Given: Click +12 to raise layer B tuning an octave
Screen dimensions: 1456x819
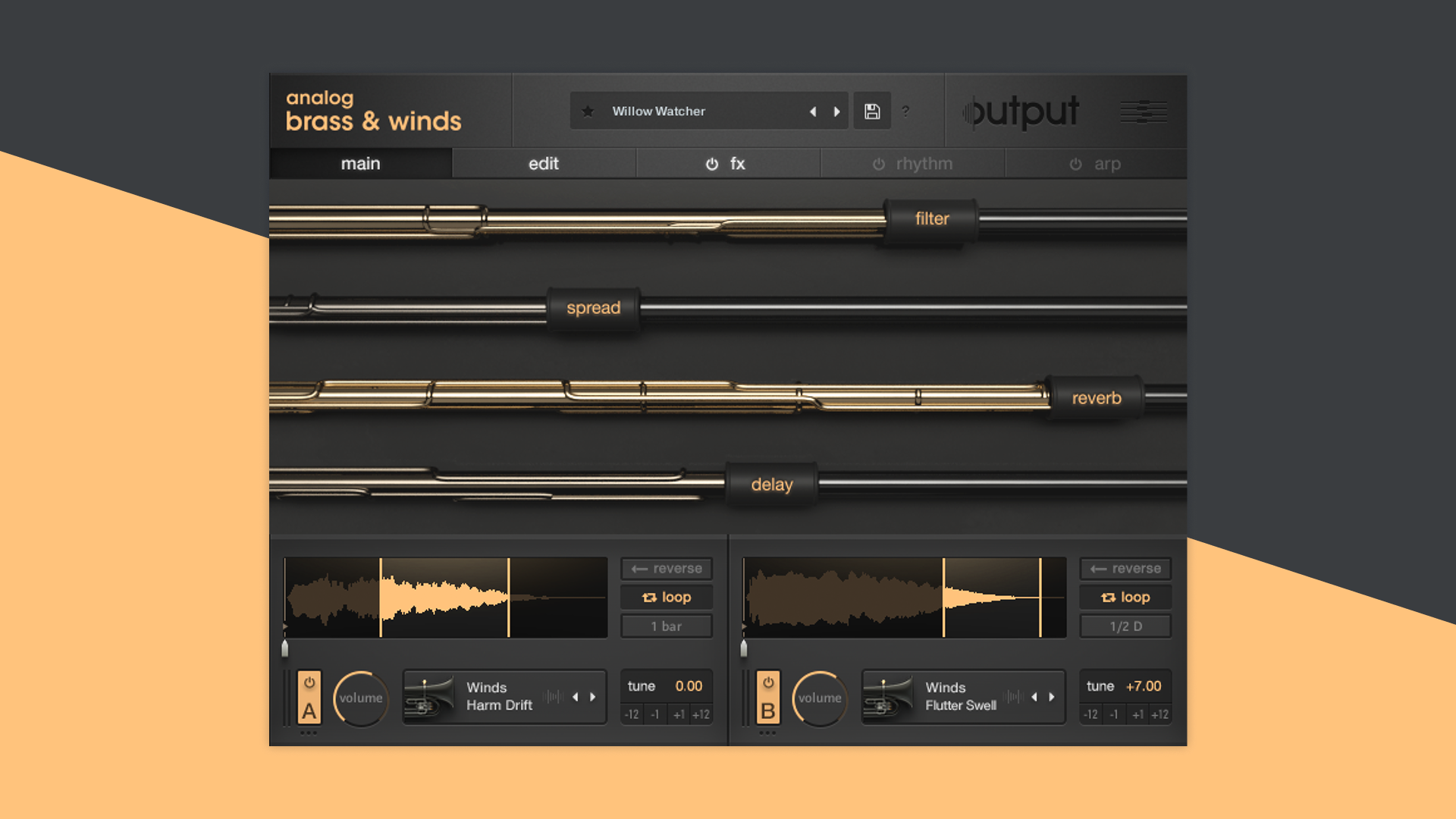Looking at the screenshot, I should click(x=1159, y=714).
